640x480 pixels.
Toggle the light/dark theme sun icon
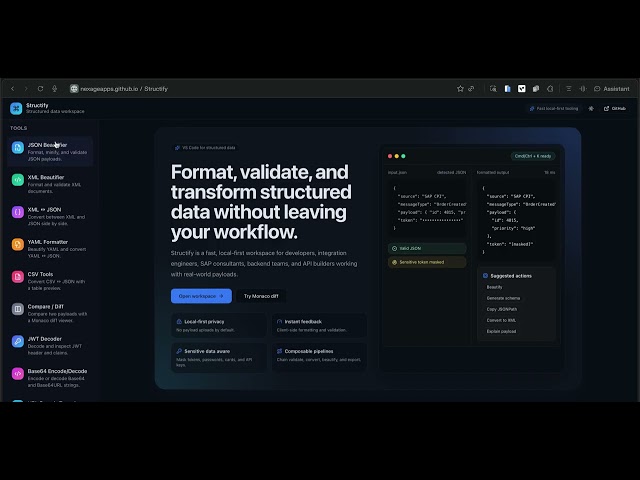pos(591,109)
